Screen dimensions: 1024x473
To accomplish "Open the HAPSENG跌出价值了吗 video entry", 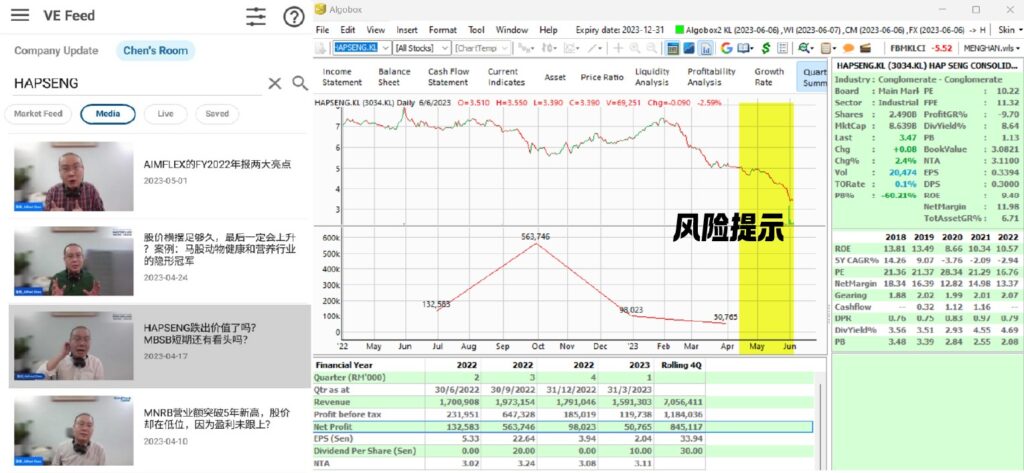I will tap(159, 346).
